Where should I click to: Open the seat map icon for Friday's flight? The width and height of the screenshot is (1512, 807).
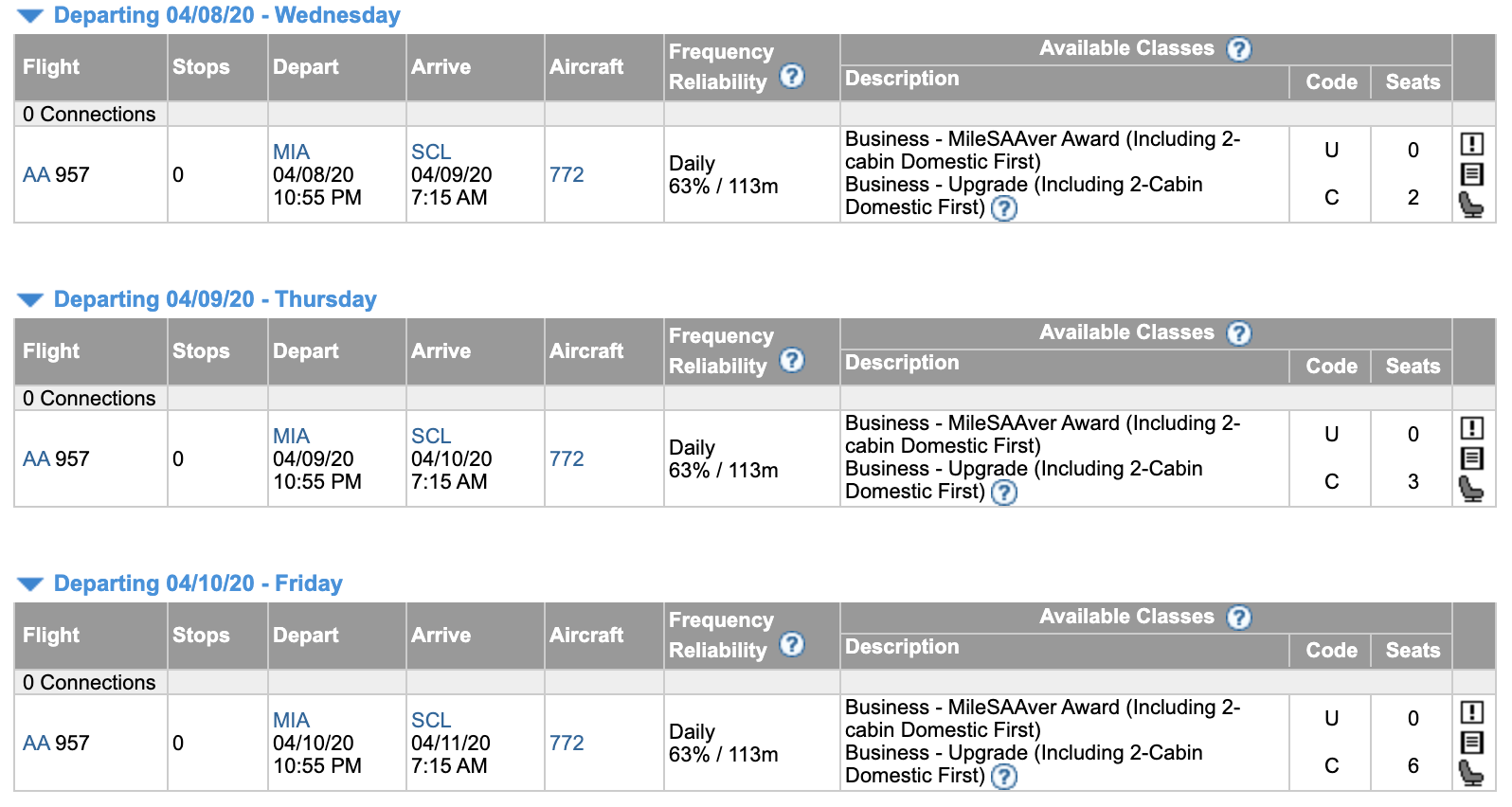(1471, 773)
